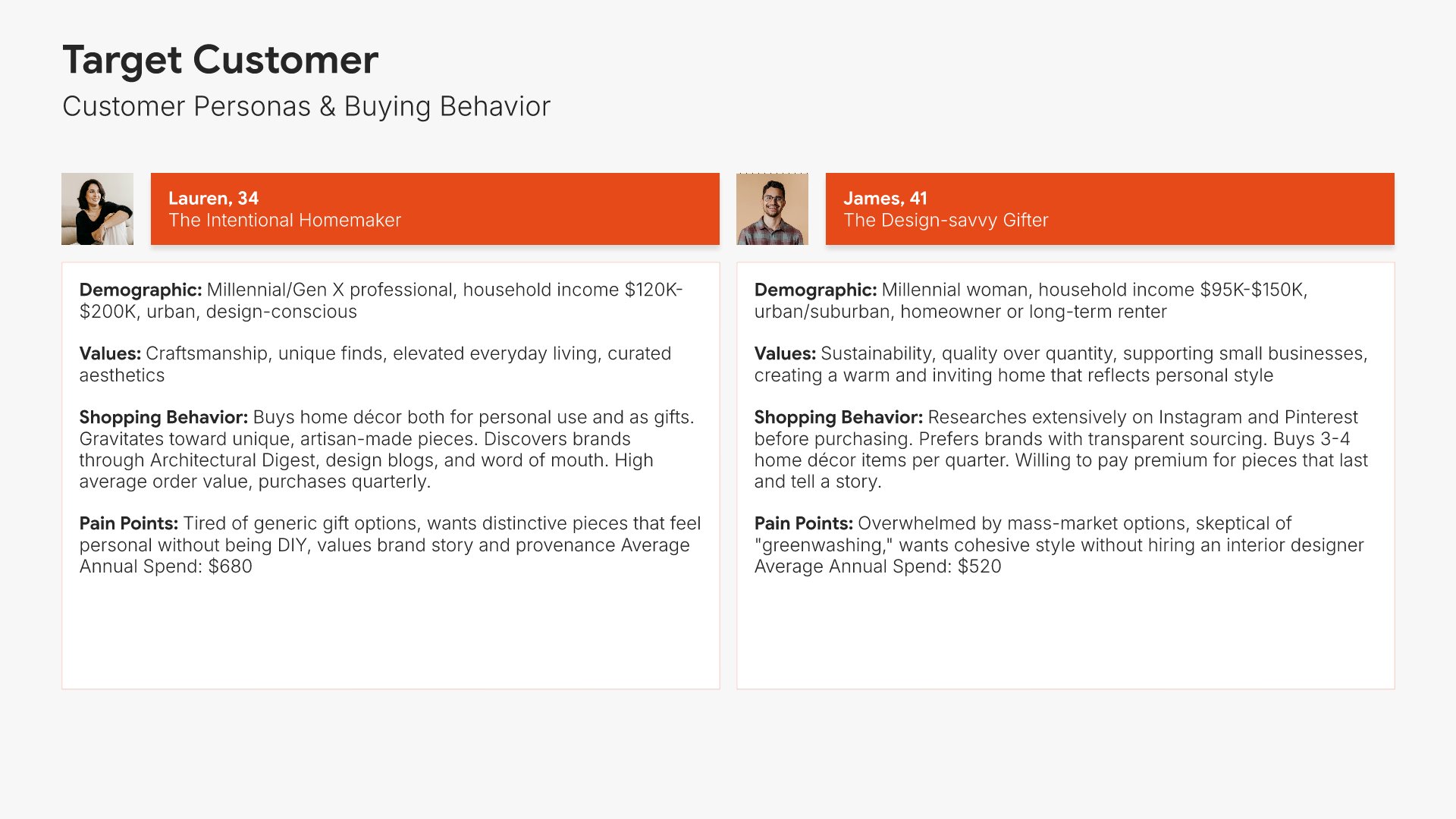Click the Values label in Lauren's card

click(x=110, y=354)
